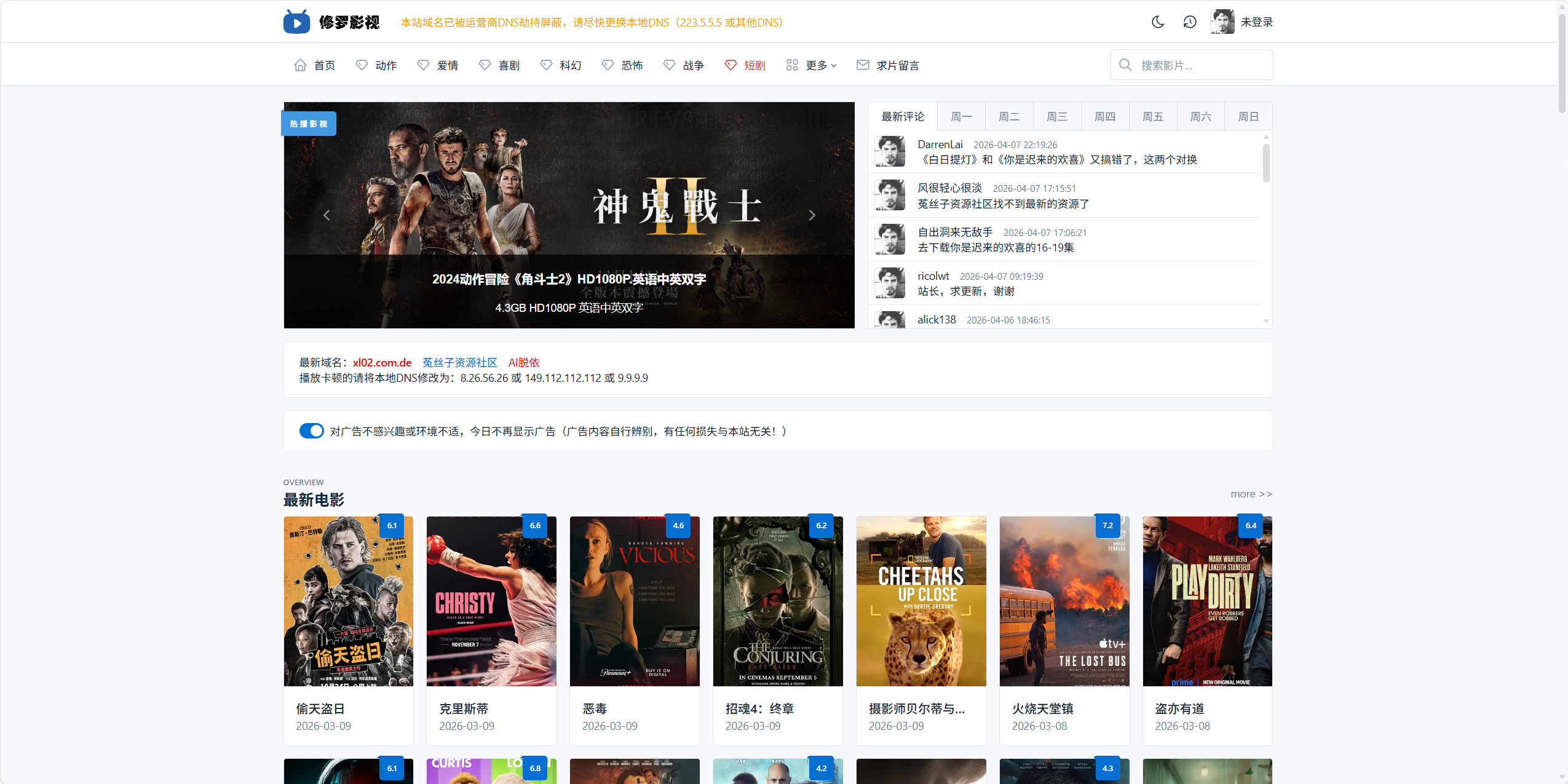Switch to dark mode via the moon icon

pyautogui.click(x=1158, y=22)
